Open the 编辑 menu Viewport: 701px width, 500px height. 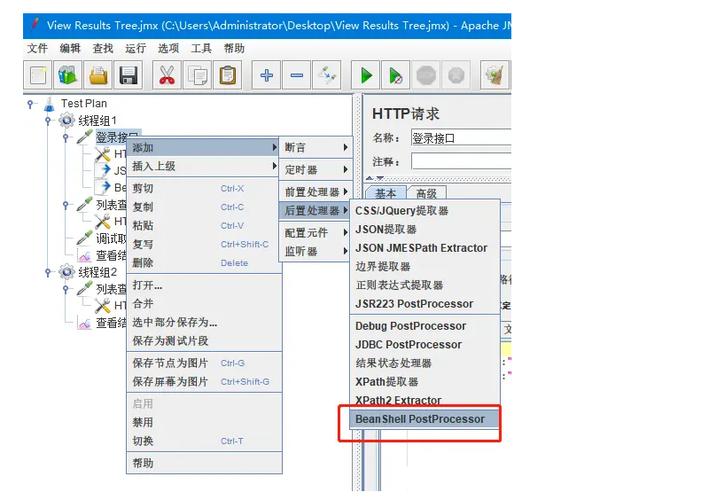[70, 48]
